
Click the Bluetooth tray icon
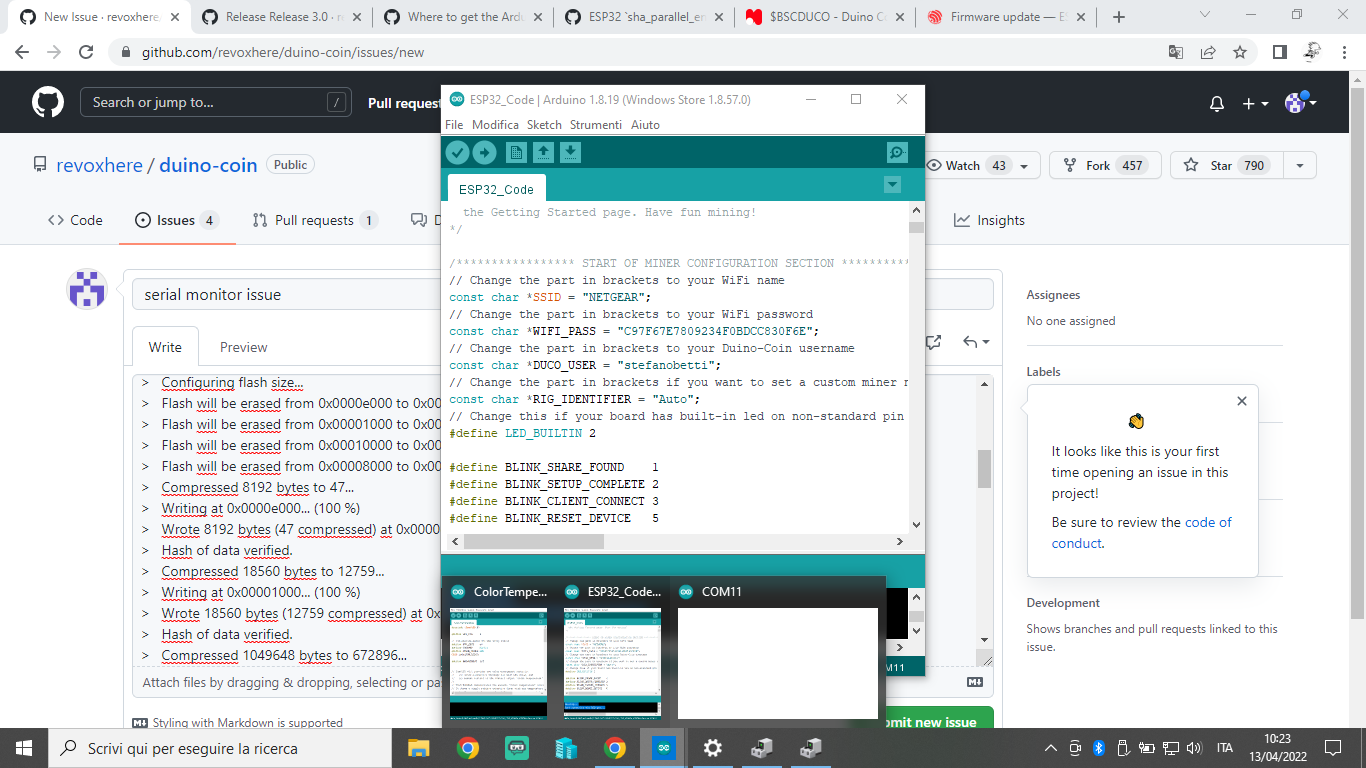[x=1098, y=748]
